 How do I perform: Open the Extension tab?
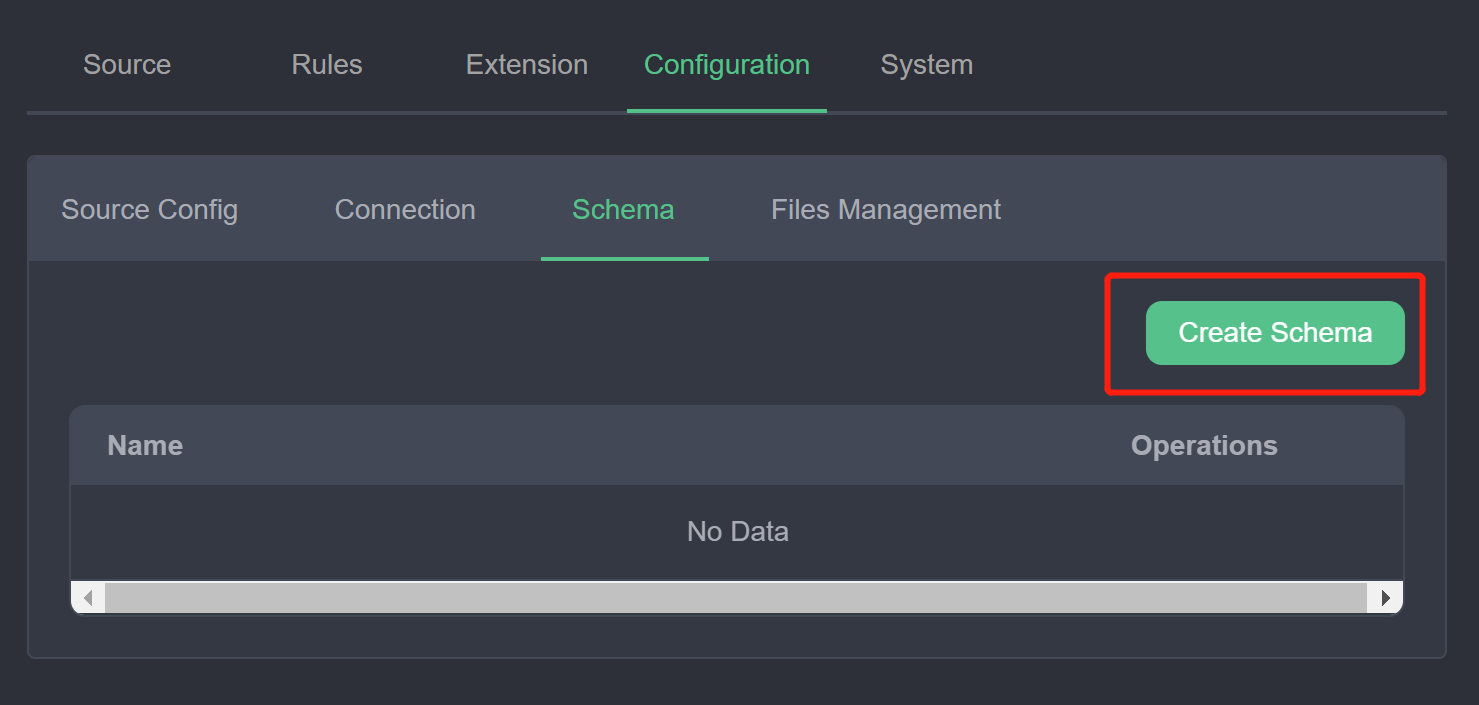[x=527, y=65]
